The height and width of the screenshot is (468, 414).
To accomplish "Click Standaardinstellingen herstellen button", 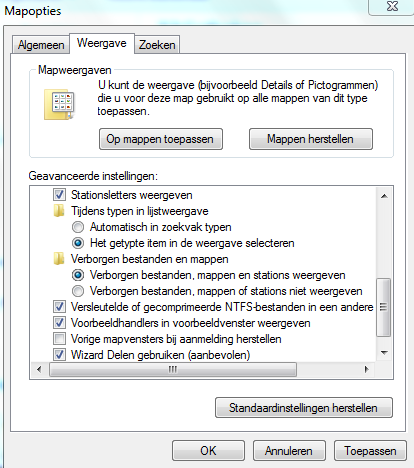I will pos(304,408).
